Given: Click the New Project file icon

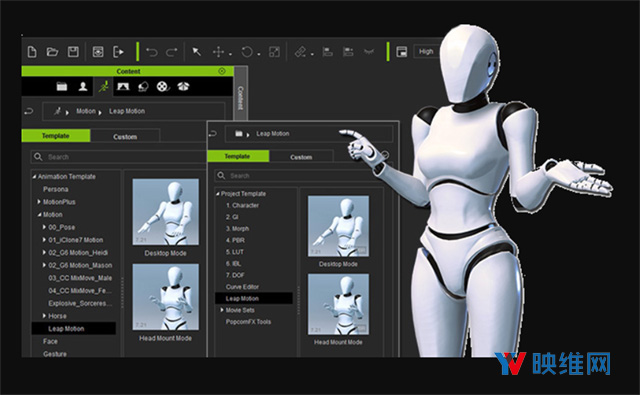Looking at the screenshot, I should pyautogui.click(x=32, y=52).
